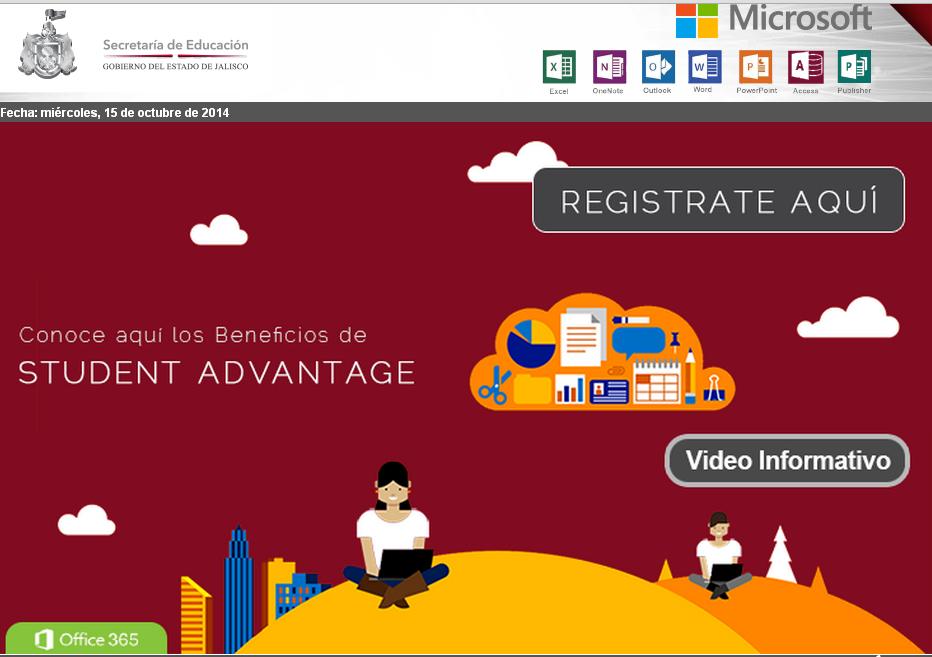Click the Word icon
The height and width of the screenshot is (657, 932).
tap(704, 67)
